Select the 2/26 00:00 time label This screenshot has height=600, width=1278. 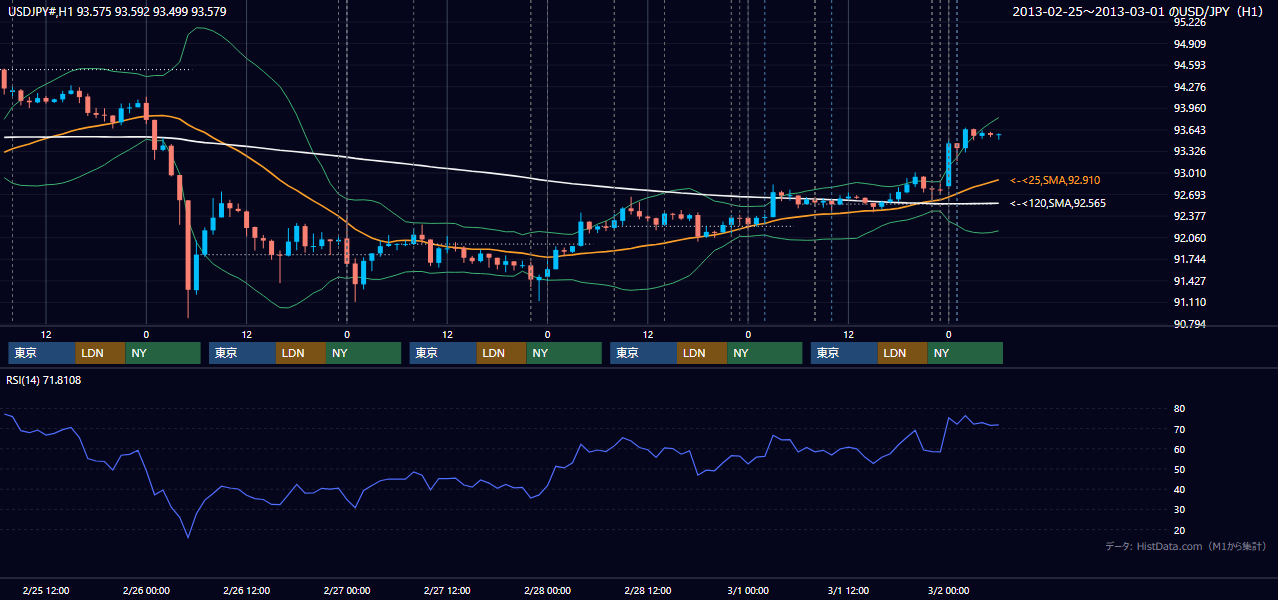point(146,591)
